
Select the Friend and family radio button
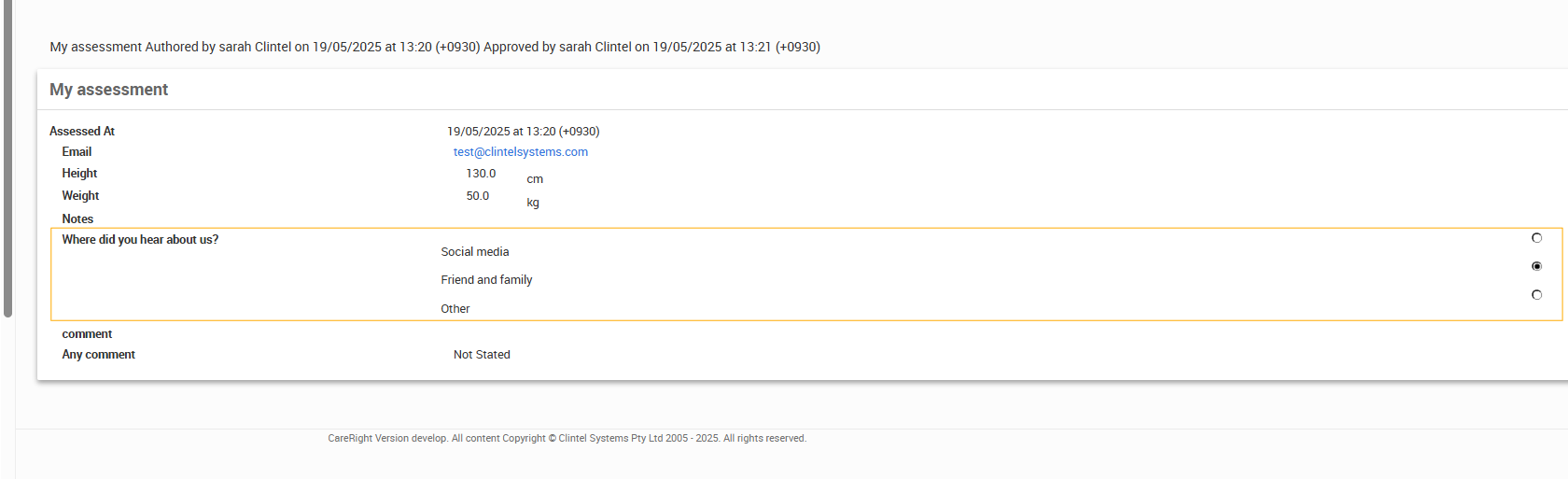click(1536, 266)
